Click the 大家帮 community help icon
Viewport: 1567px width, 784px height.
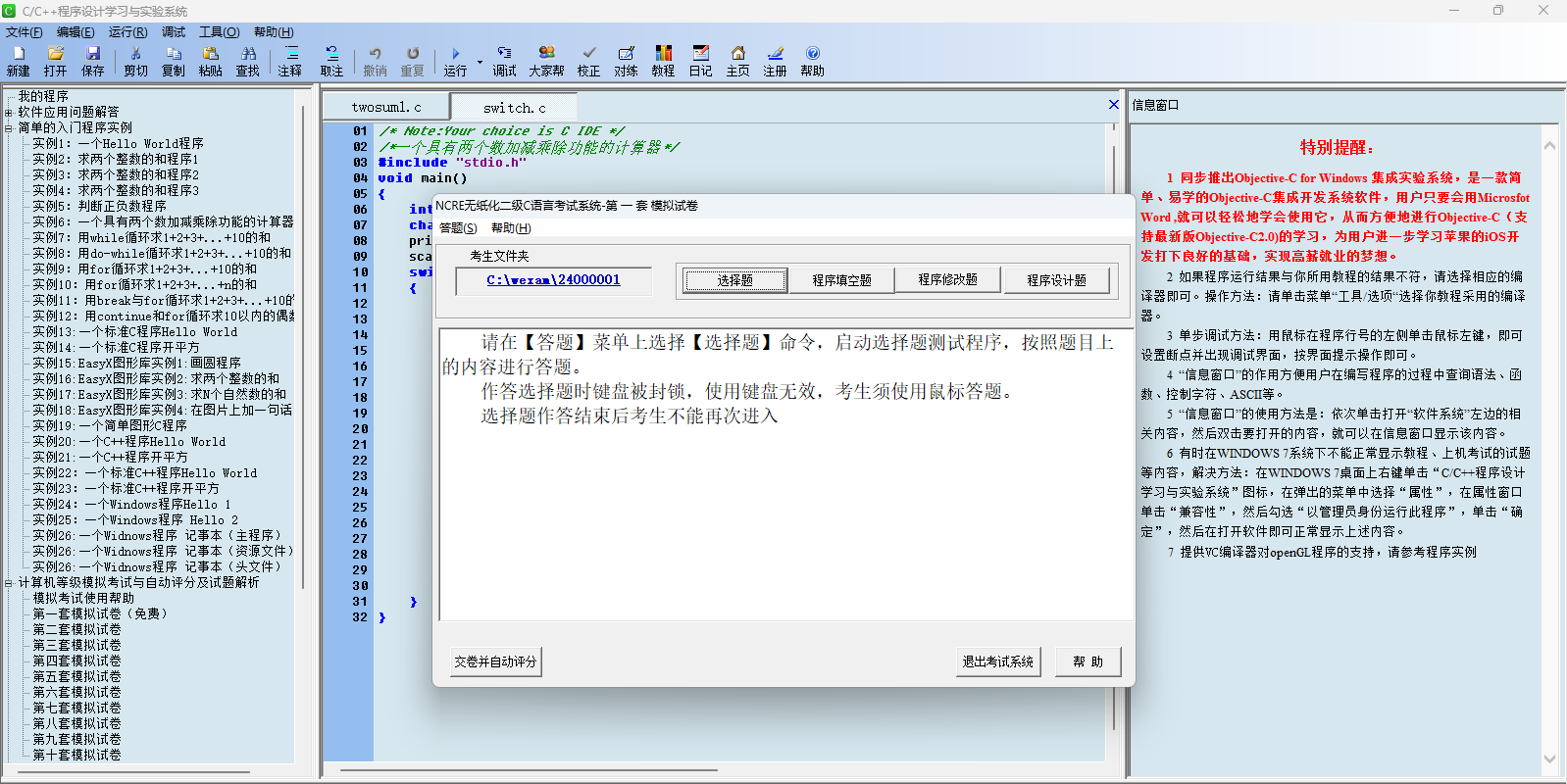pyautogui.click(x=547, y=61)
